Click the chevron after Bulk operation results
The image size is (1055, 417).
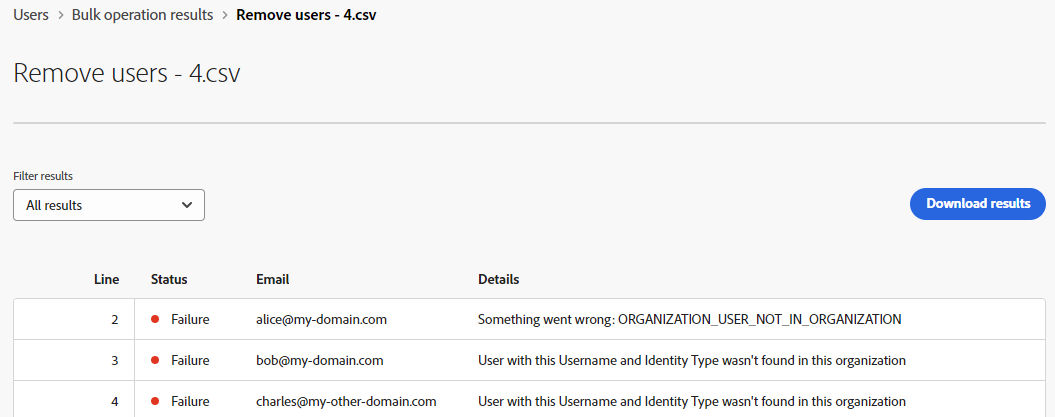[x=225, y=15]
